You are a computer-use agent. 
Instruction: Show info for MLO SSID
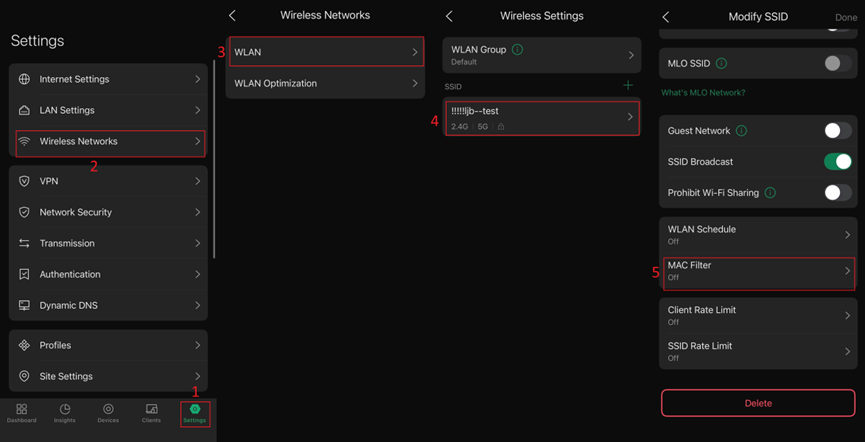point(721,63)
